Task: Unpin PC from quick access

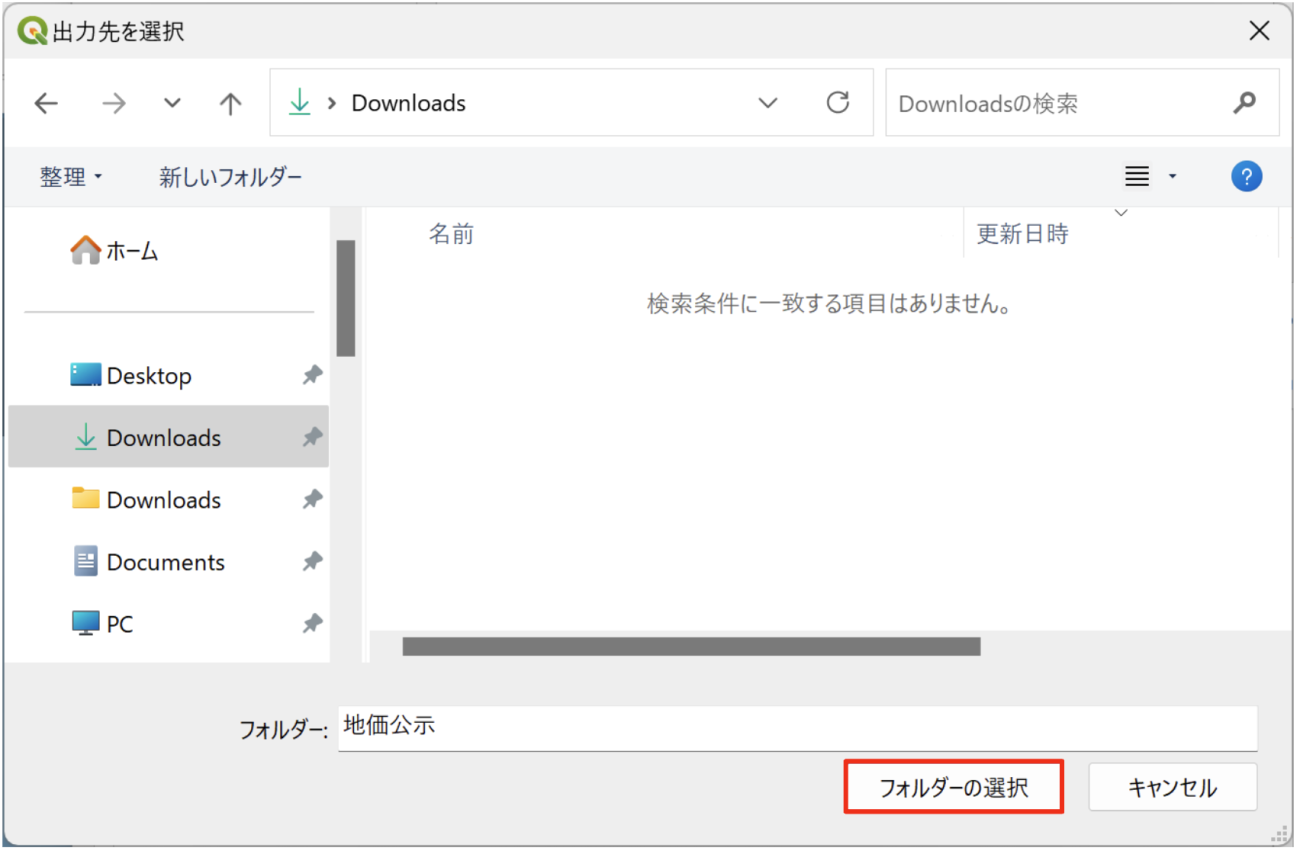Action: click(313, 624)
